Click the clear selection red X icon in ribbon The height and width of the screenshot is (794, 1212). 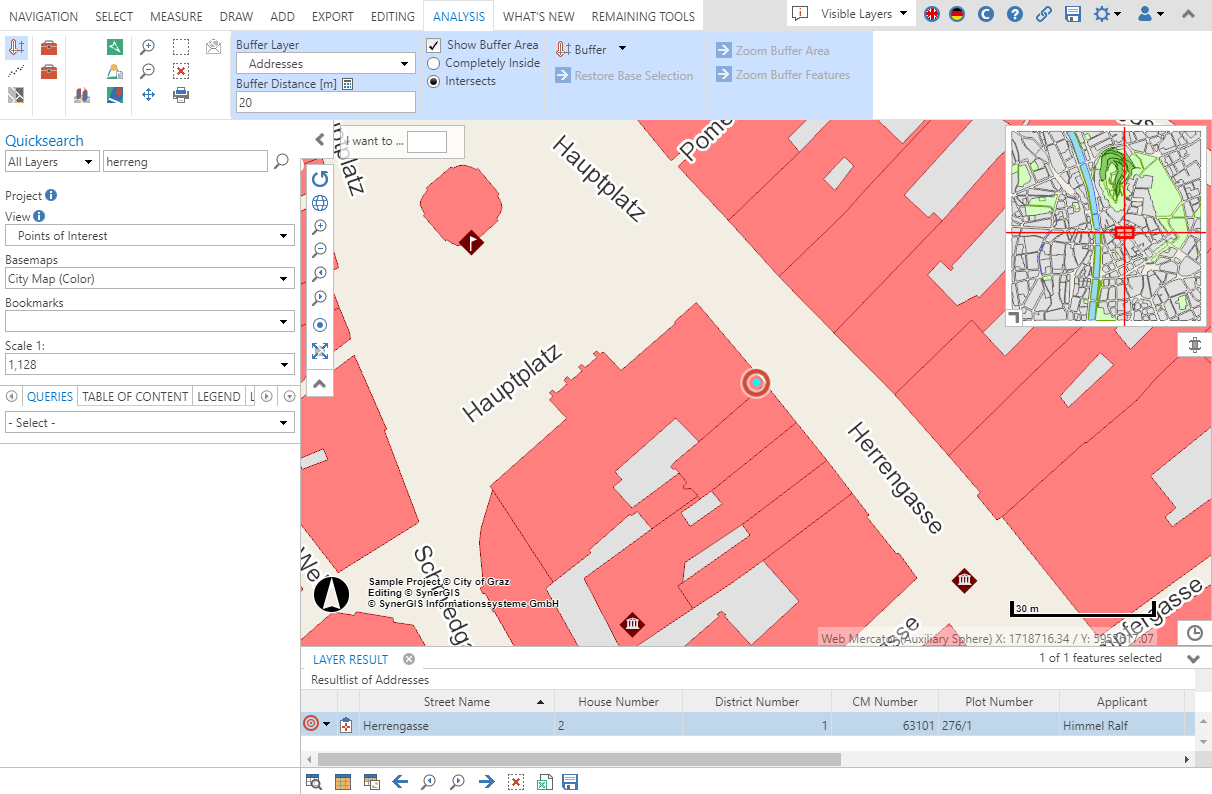[x=181, y=71]
